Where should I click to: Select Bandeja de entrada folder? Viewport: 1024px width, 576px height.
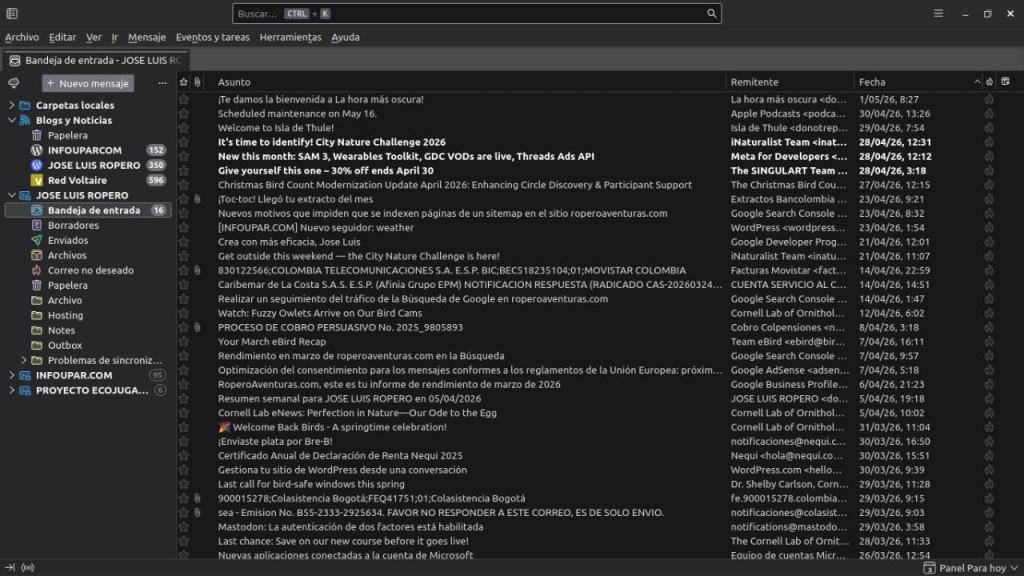click(x=88, y=210)
